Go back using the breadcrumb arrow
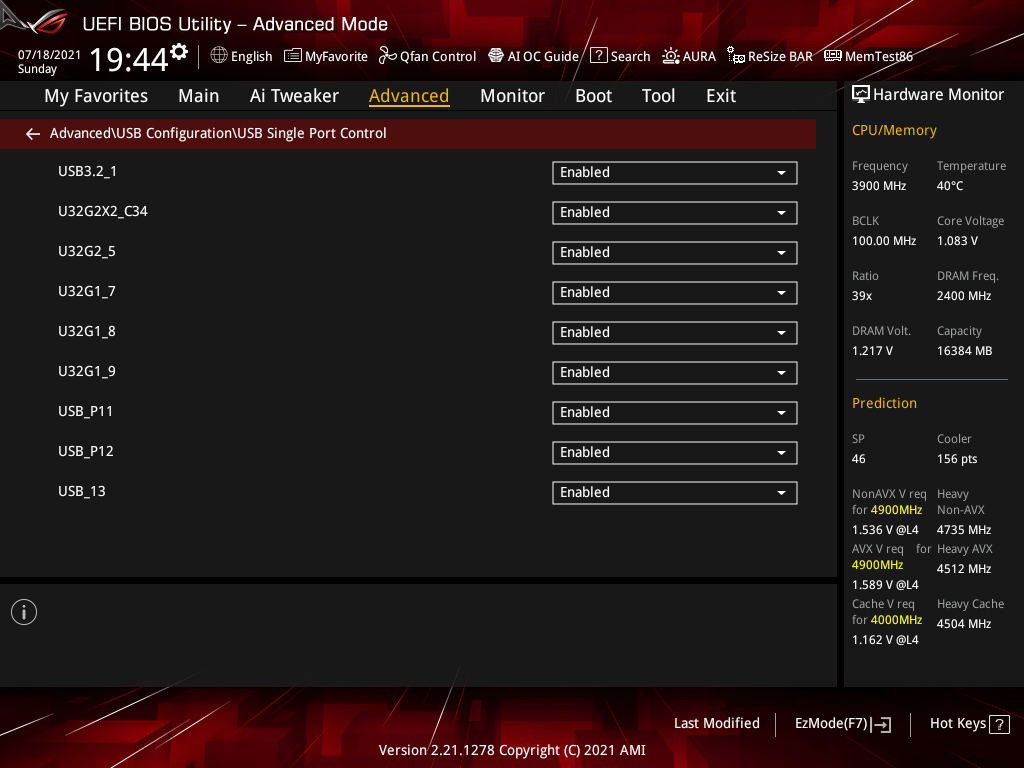This screenshot has height=768, width=1024. [x=32, y=133]
